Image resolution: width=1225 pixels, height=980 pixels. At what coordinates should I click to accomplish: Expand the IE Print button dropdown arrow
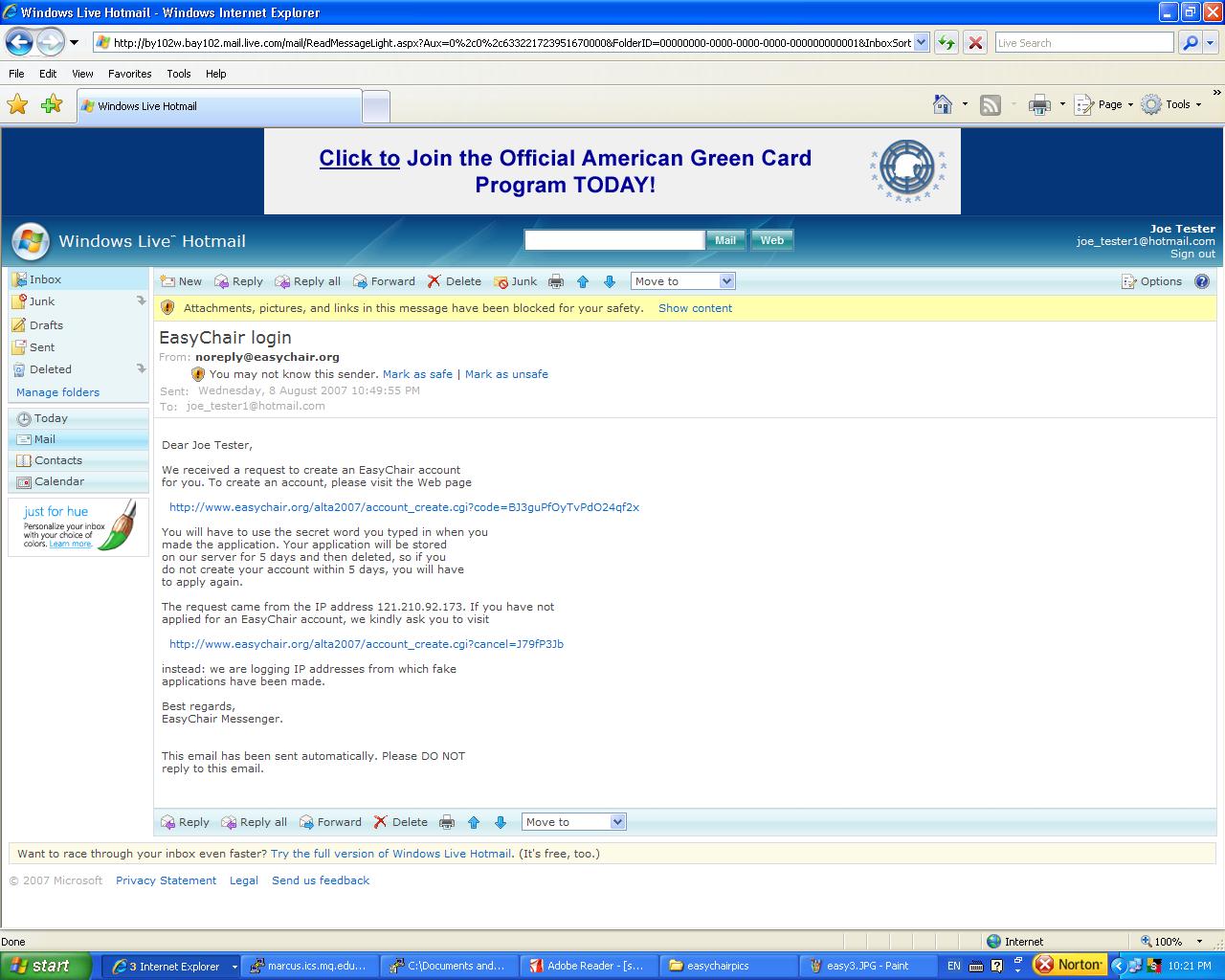coord(1062,104)
